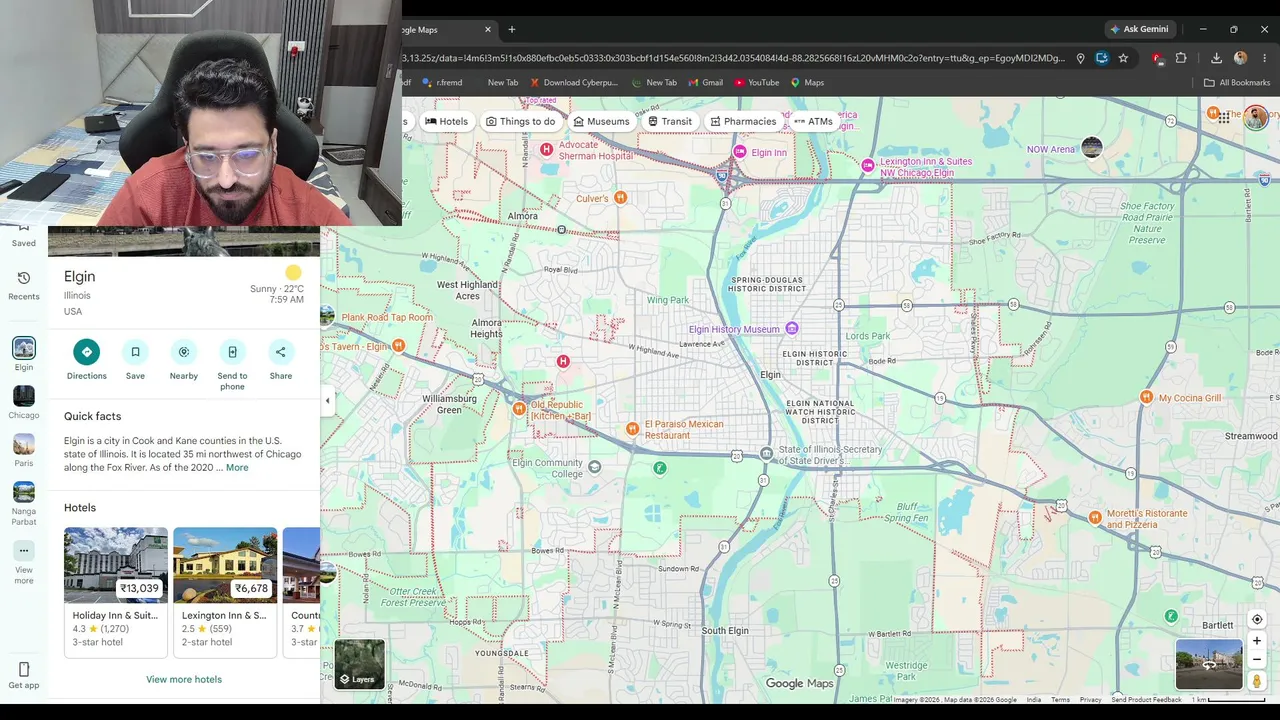Open Google apps grid

click(1224, 118)
